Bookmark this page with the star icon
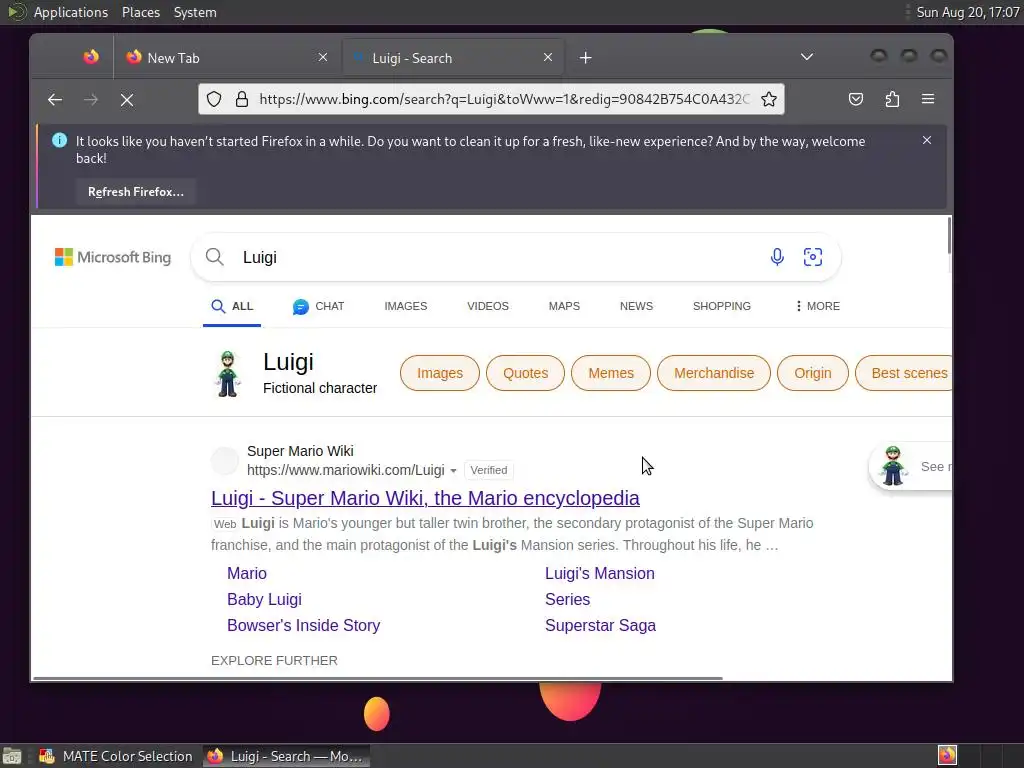The image size is (1024, 768). [x=769, y=99]
